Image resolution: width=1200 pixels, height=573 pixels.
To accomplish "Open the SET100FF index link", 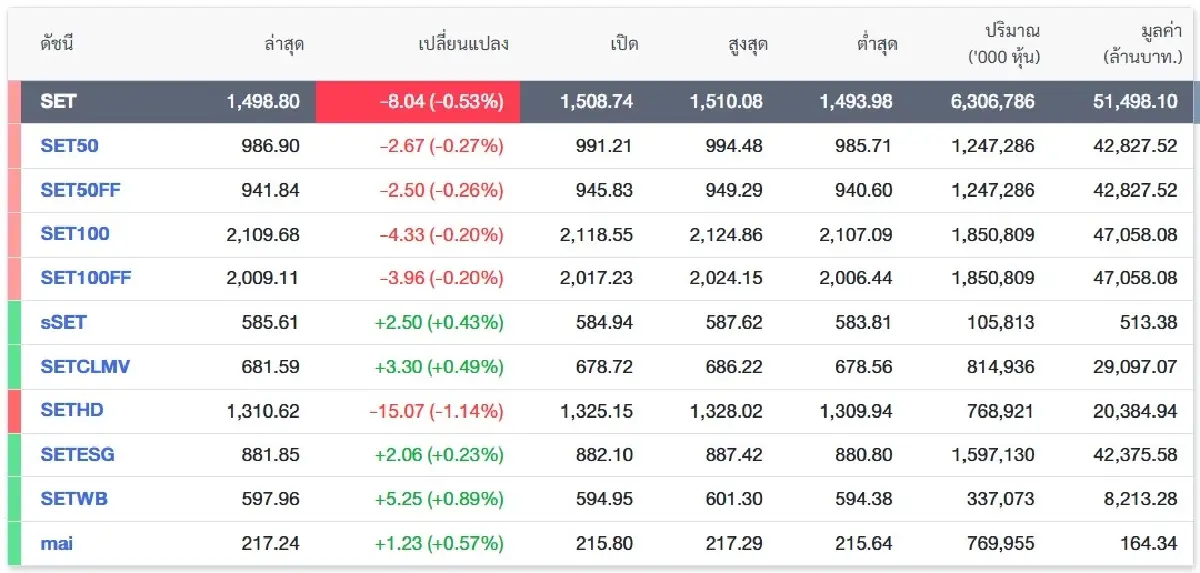I will pyautogui.click(x=86, y=278).
